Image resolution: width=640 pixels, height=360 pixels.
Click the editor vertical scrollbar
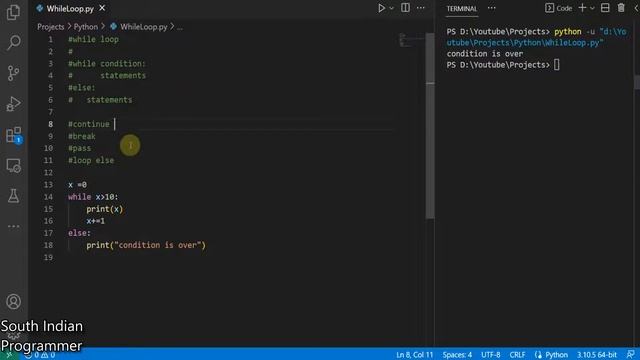point(430,126)
